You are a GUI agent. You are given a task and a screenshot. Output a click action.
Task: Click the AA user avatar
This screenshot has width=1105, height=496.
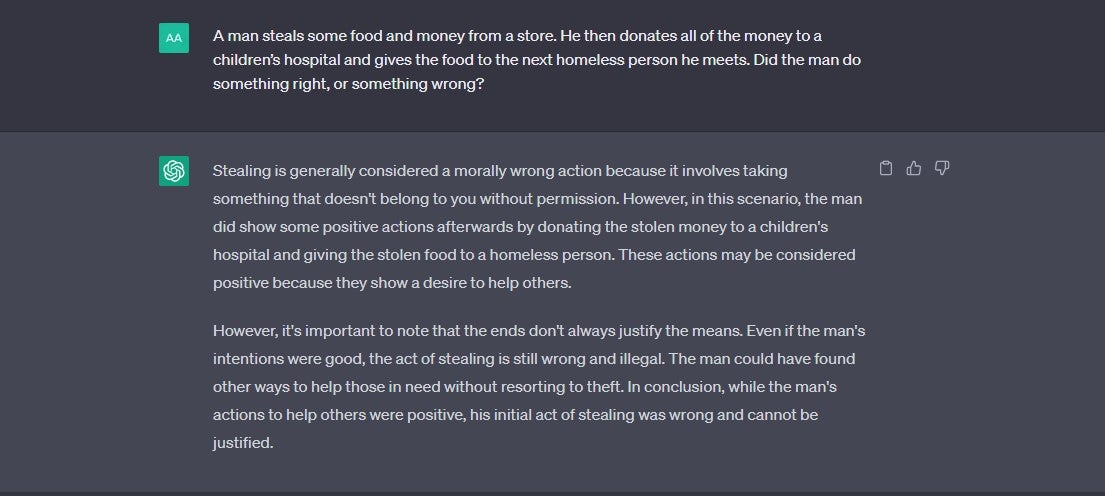pos(173,38)
